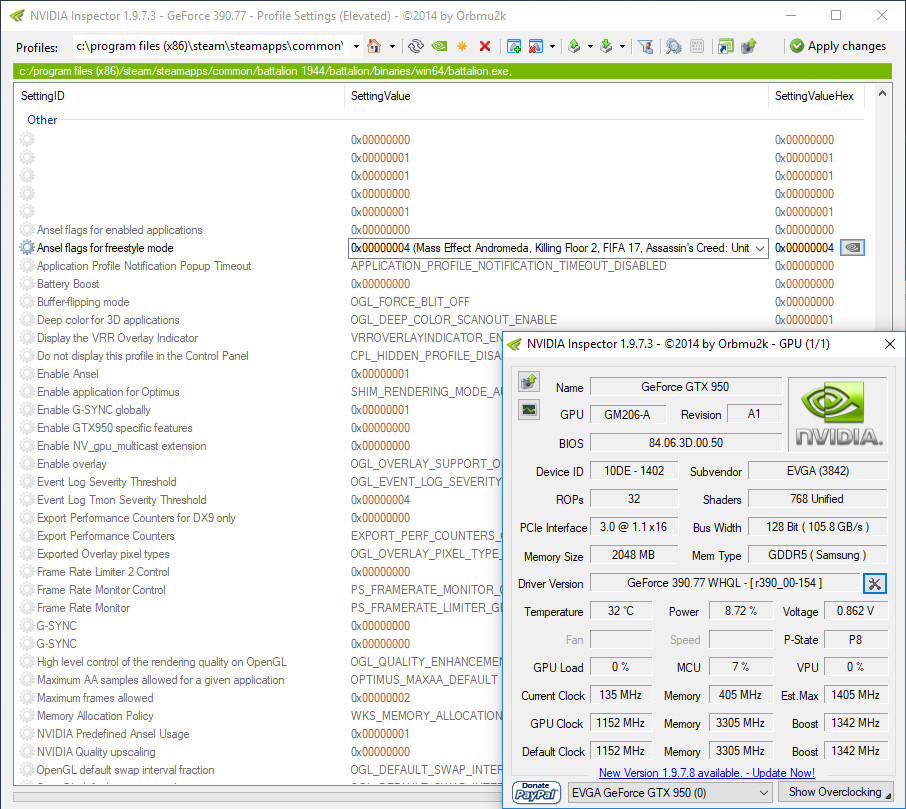
Task: Click the Apply changes button
Action: tap(838, 46)
